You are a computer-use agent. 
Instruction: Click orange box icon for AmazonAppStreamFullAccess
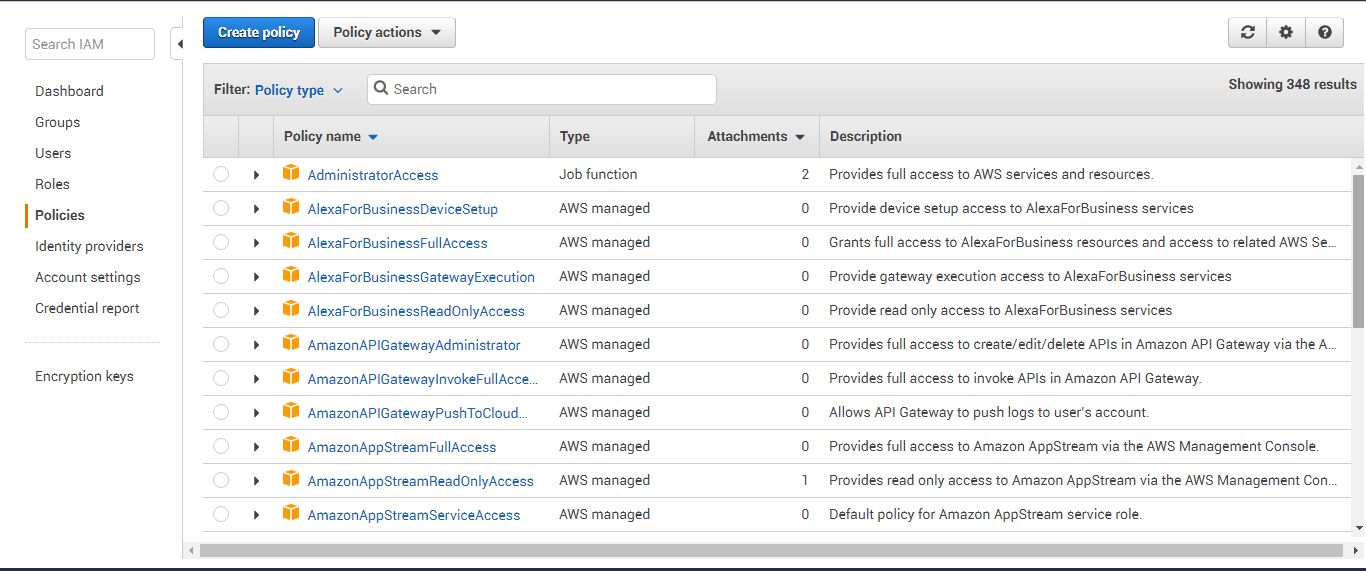pyautogui.click(x=291, y=445)
